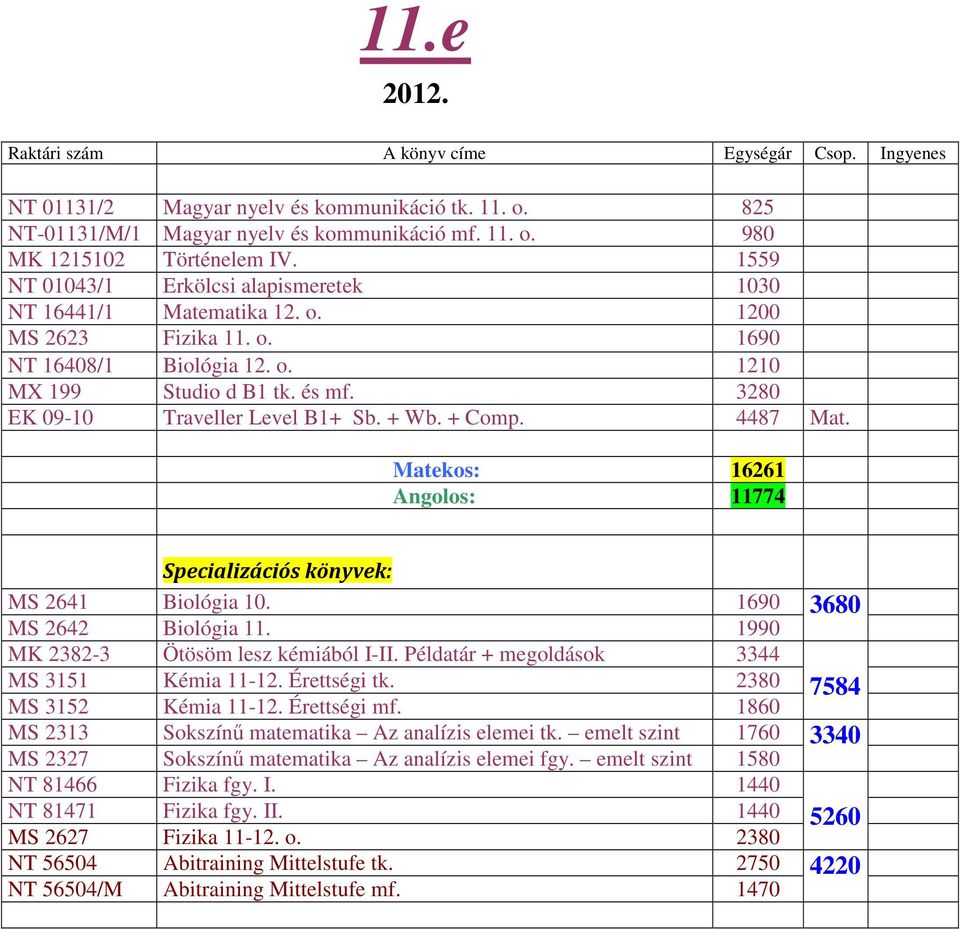Click the 'Fizika fgy. I.' title
960x929 pixels.
tap(219, 785)
